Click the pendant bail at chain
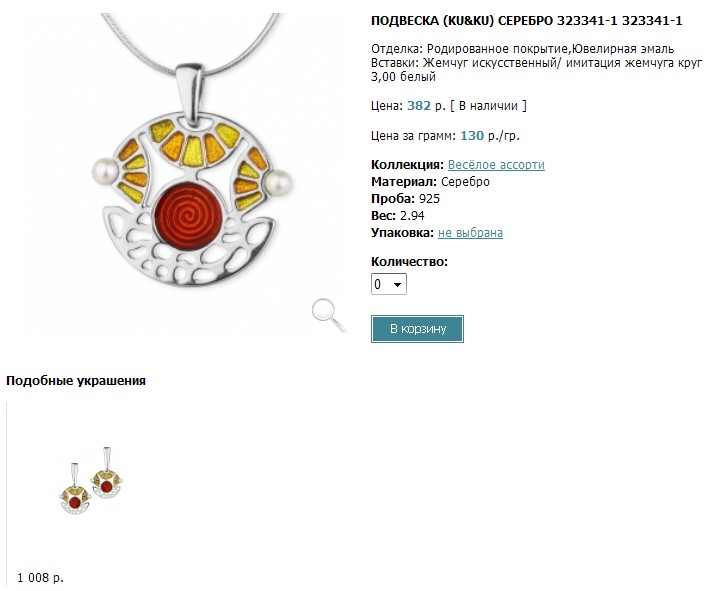The width and height of the screenshot is (721, 591). 190,94
